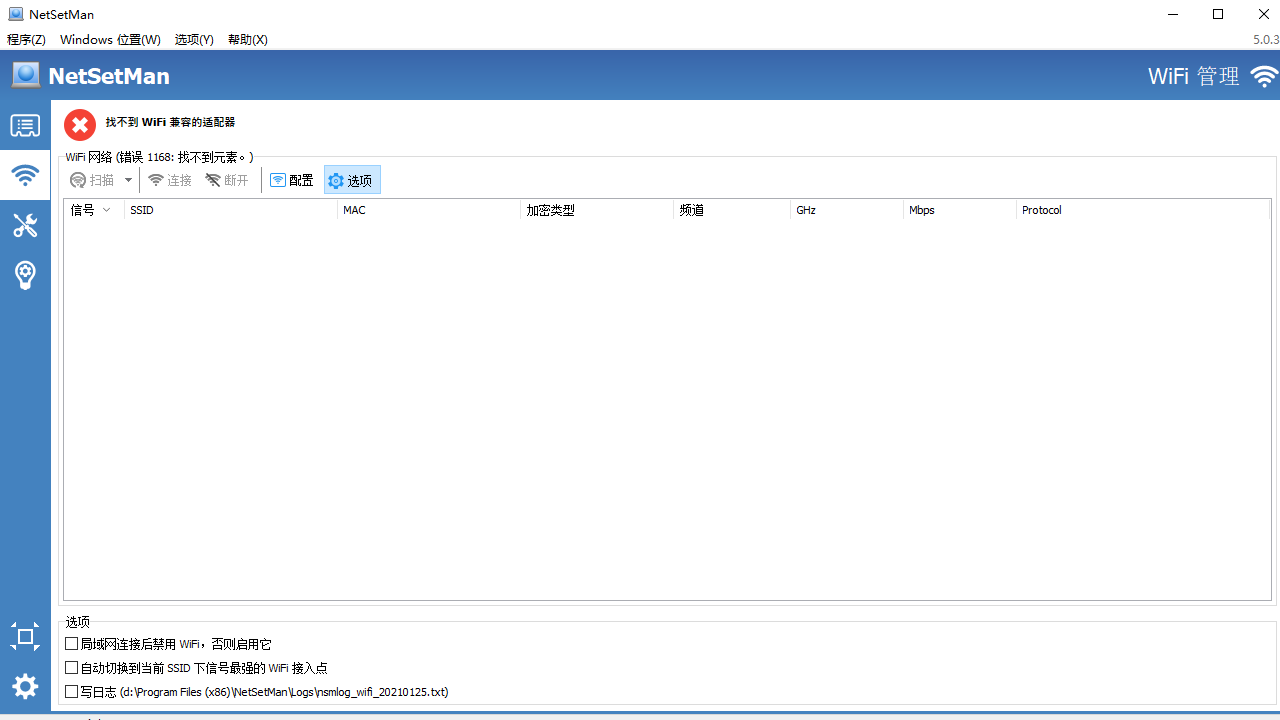Select the 断开 disconnect toolbar item

(226, 180)
